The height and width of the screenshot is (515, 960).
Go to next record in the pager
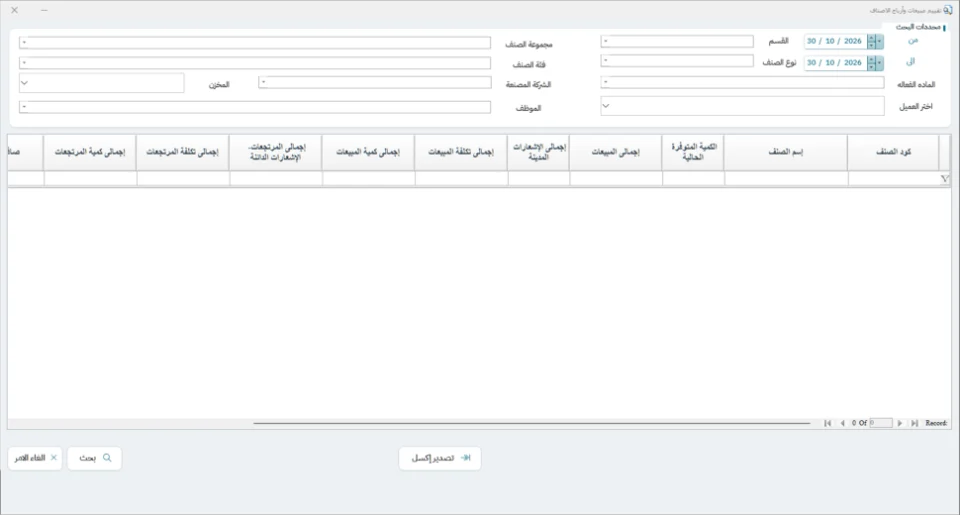tap(899, 423)
